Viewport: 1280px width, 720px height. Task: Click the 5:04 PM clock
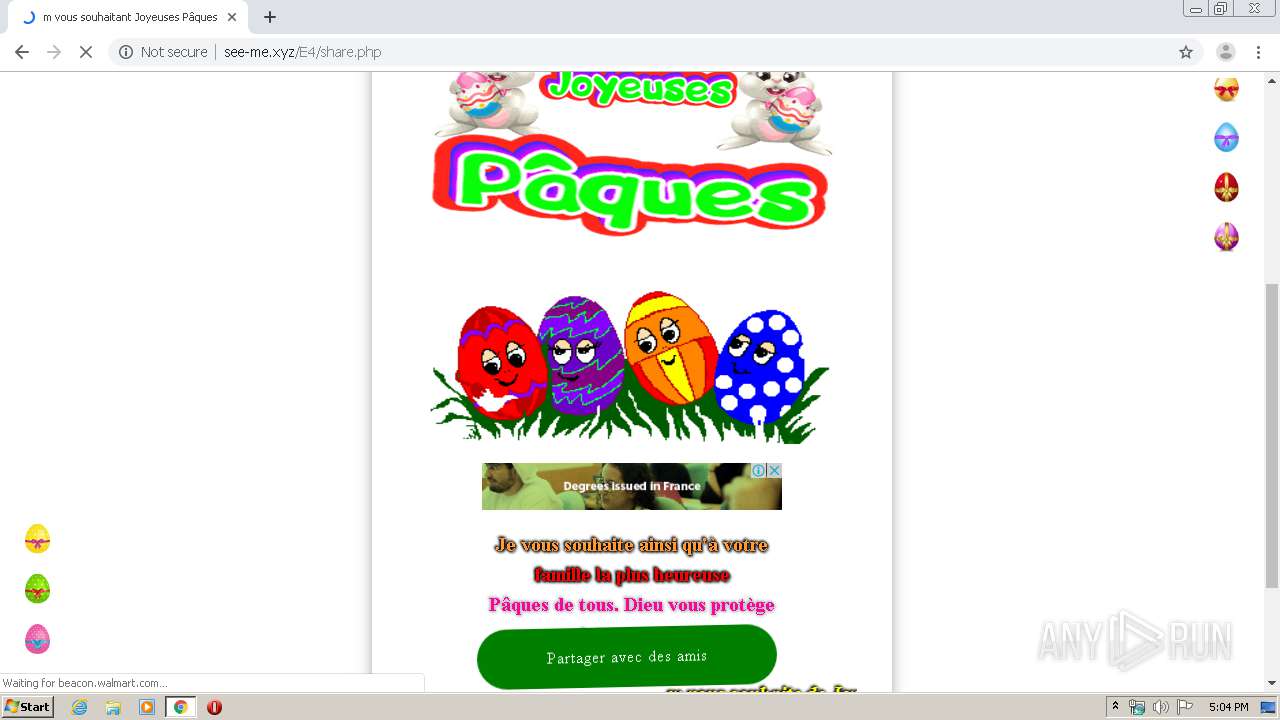click(1228, 707)
